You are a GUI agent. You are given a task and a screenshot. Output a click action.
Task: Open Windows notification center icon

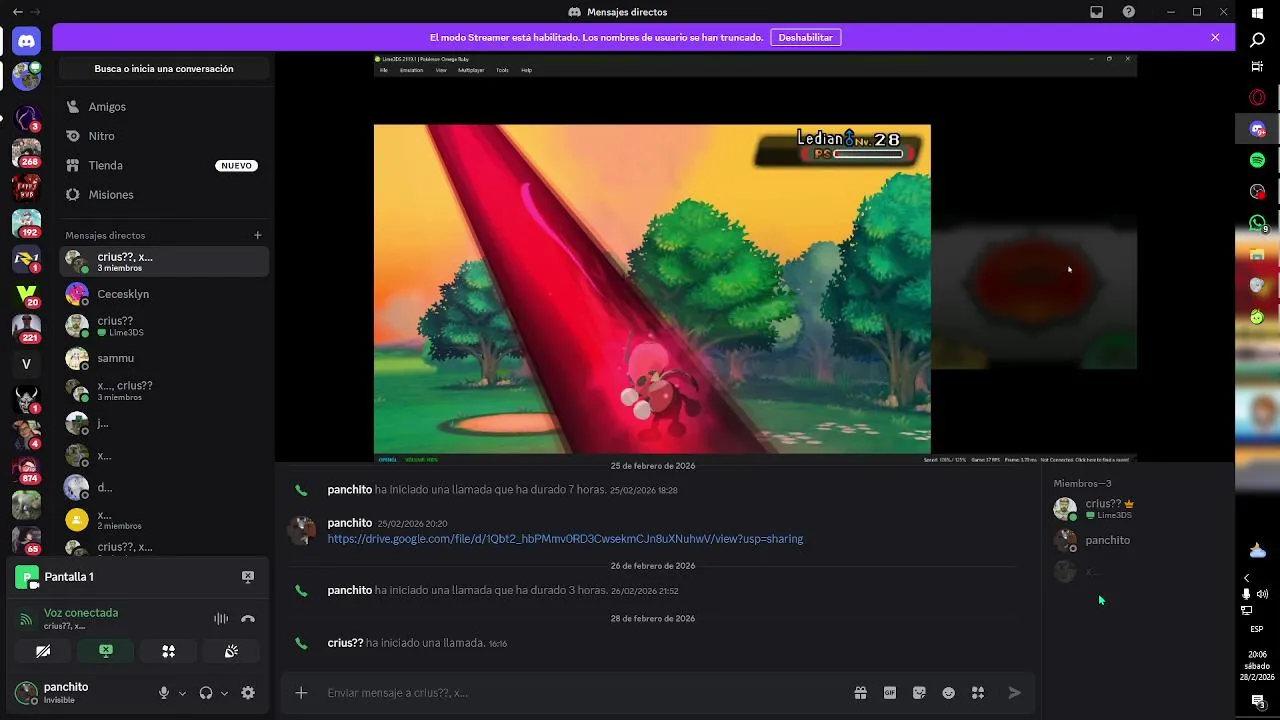pyautogui.click(x=1258, y=702)
